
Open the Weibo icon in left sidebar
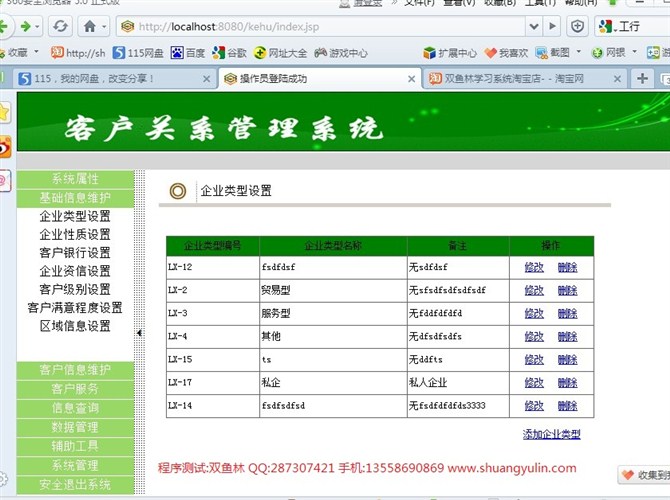click(4, 147)
